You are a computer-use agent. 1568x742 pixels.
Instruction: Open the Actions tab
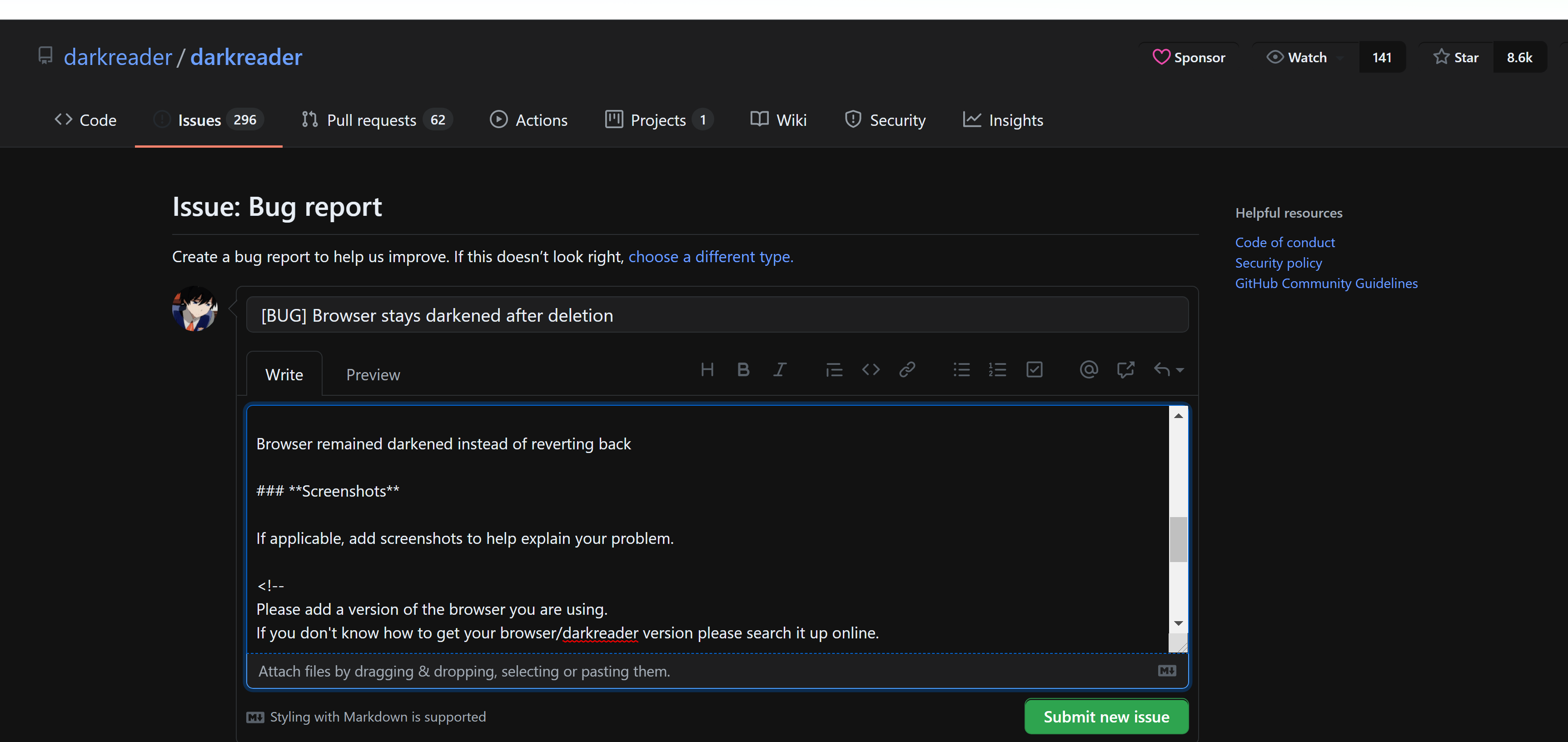coord(528,120)
